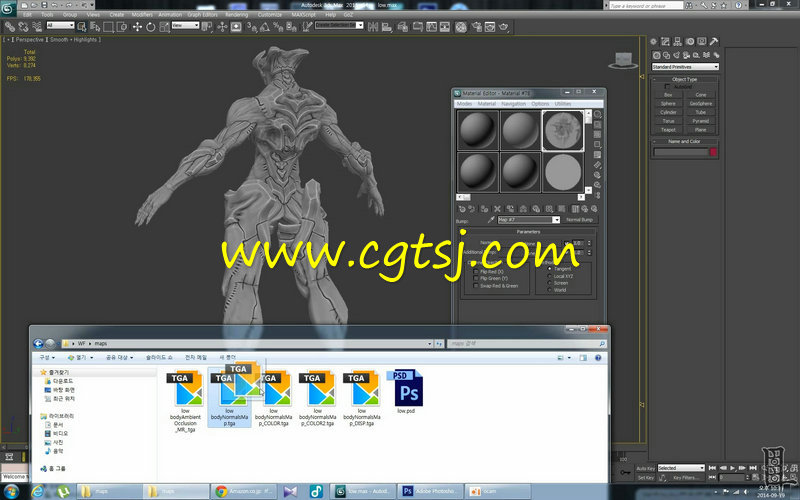Screen dimensions: 800x500
Task: Toggle the Angle Snap button
Action: (265, 27)
